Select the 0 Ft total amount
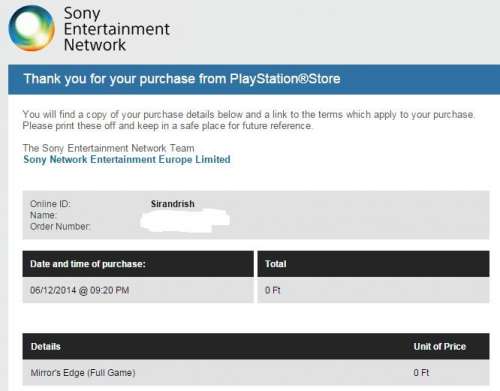The height and width of the screenshot is (391, 500). coord(273,290)
